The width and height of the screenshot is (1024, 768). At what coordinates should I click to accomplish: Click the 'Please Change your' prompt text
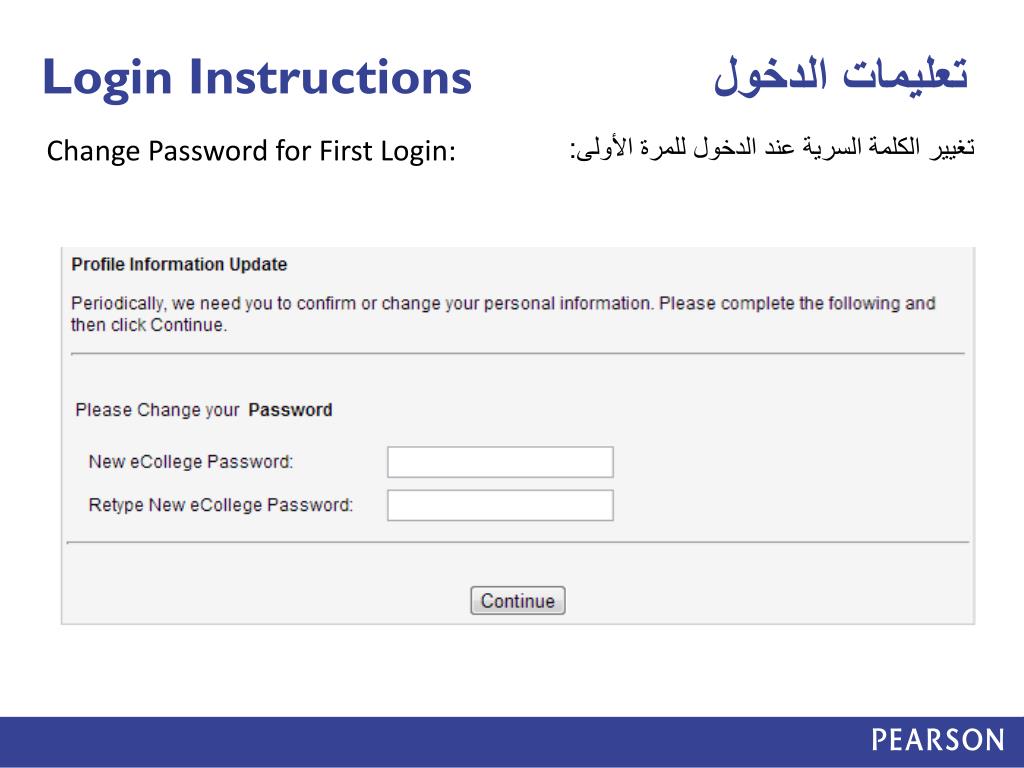157,410
